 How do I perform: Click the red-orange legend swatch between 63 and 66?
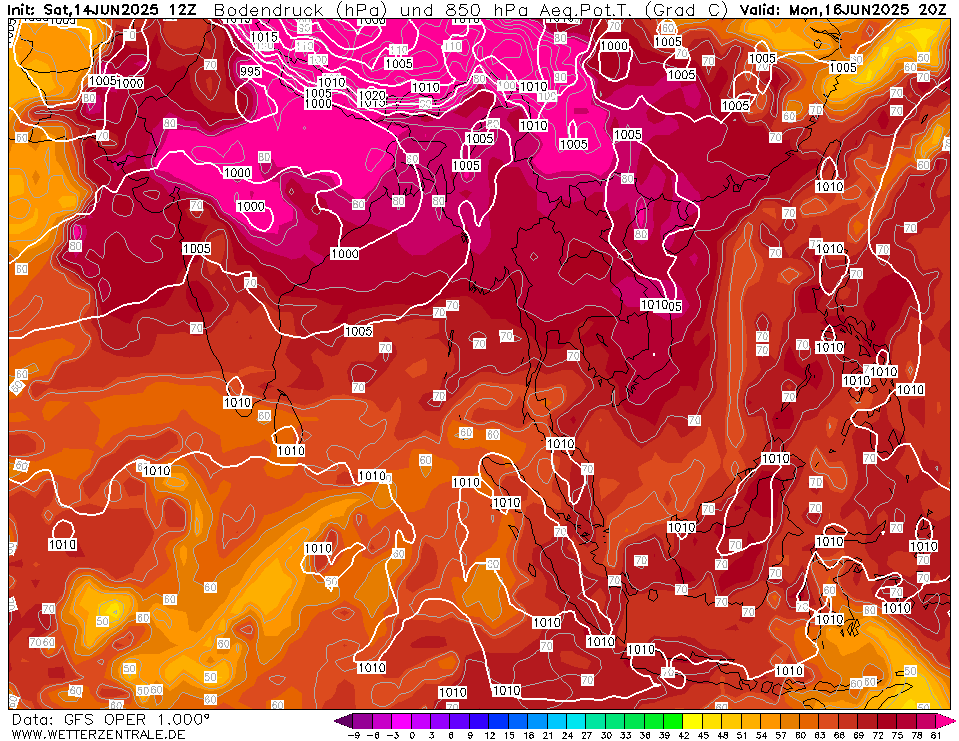(x=829, y=721)
